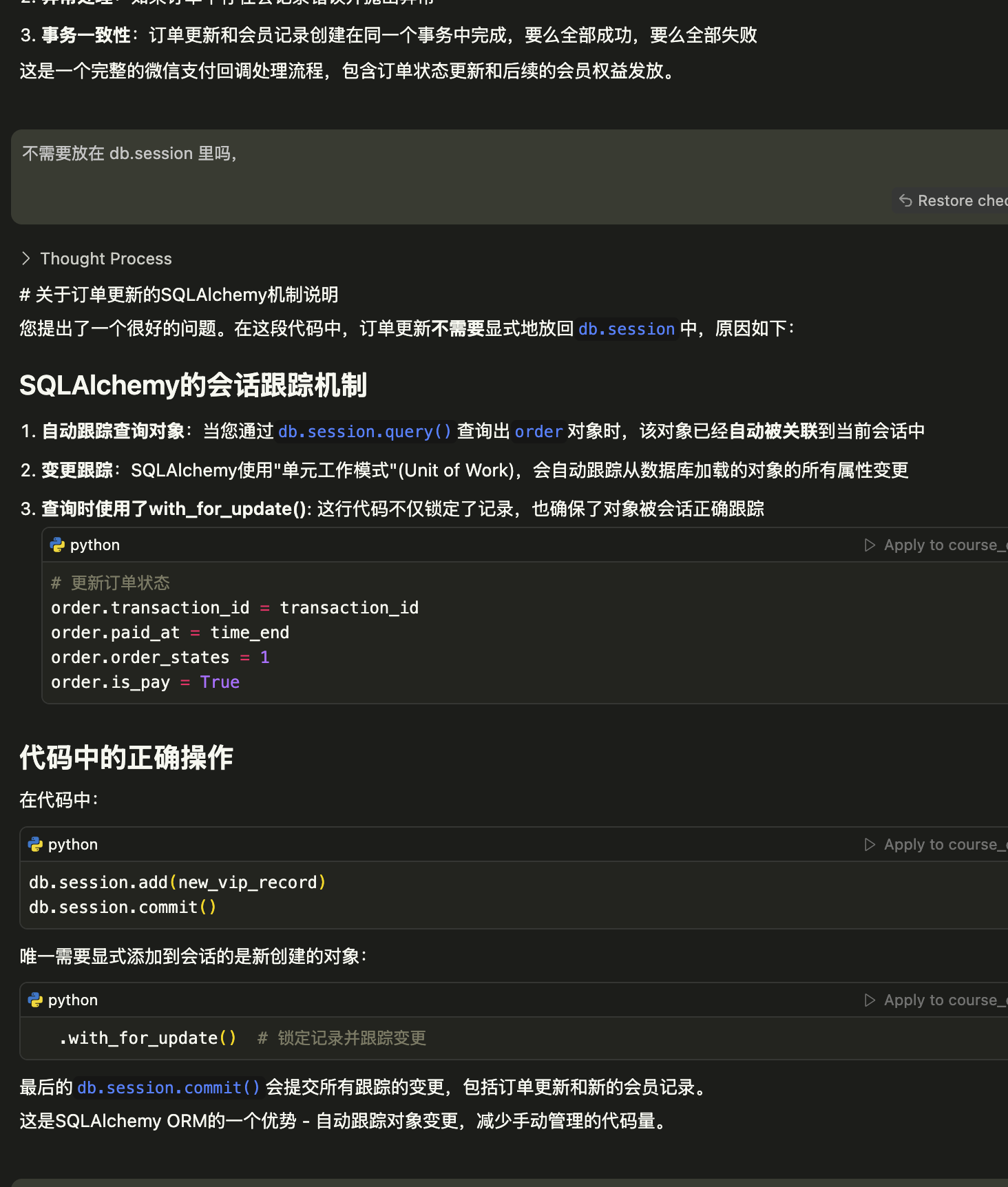Viewport: 1008px width, 1187px height.
Task: Click play icon of with_for_update block
Action: click(870, 1000)
